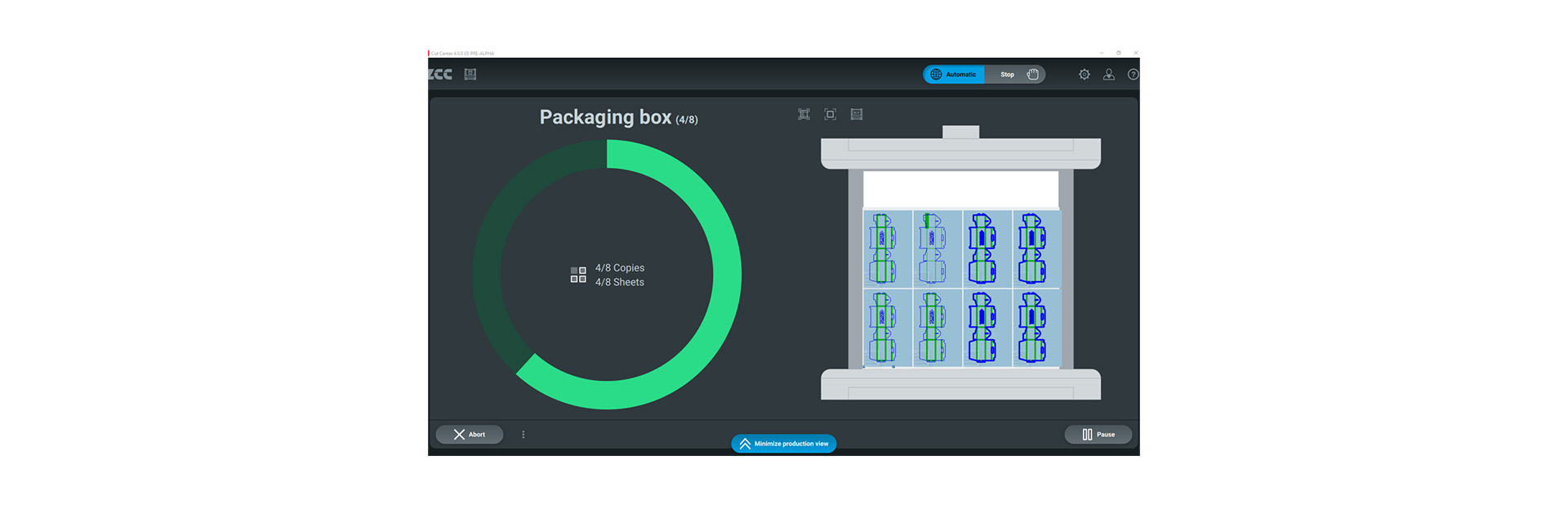Click the hand stop icon
Viewport: 1568px width, 505px height.
(1033, 74)
